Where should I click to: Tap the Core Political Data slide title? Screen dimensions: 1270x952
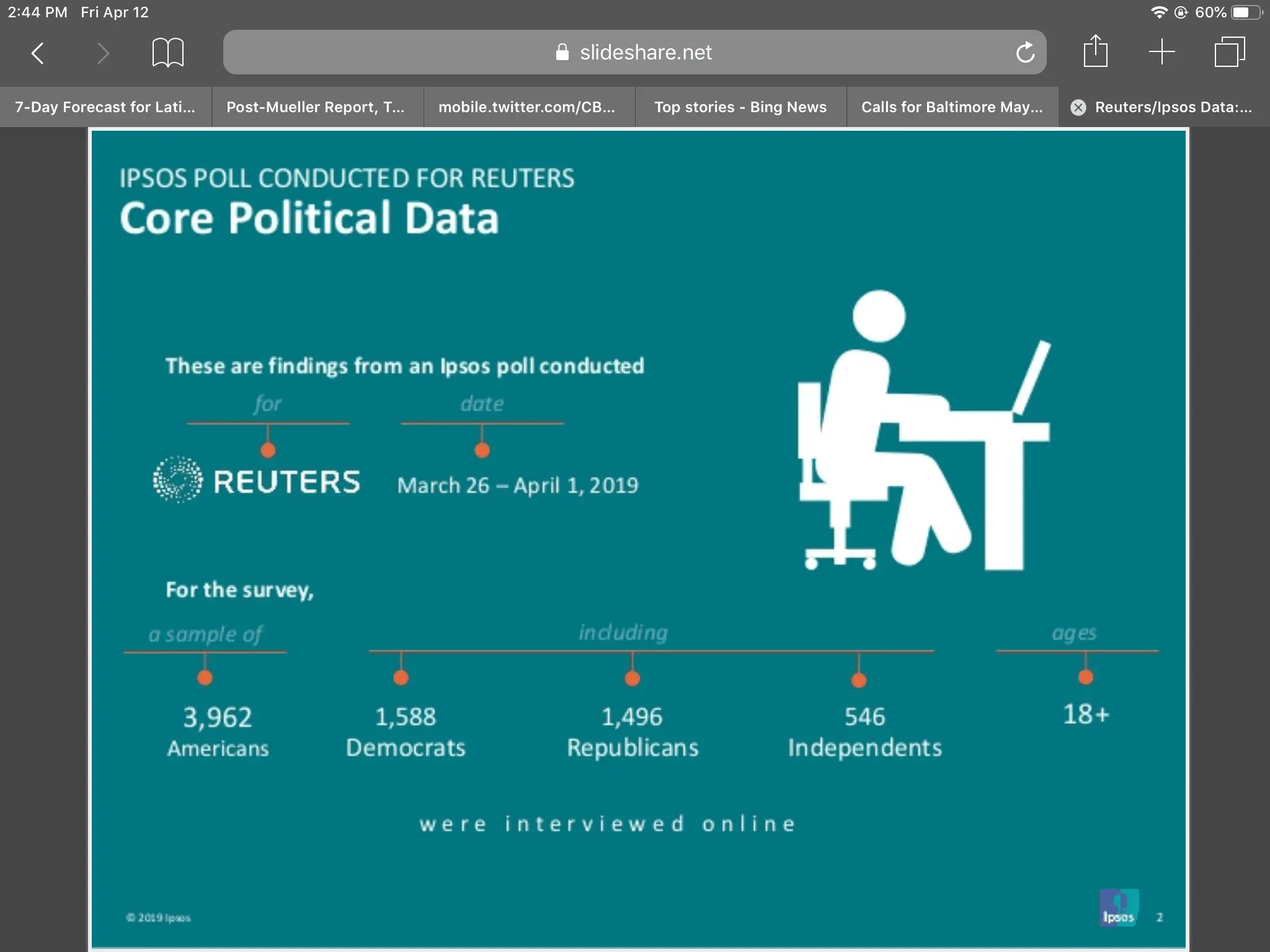[309, 218]
